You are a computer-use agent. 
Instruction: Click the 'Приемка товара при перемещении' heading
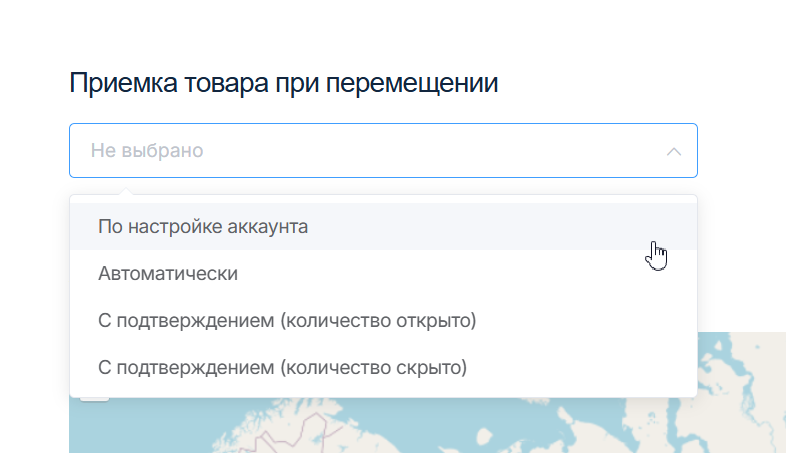(x=284, y=83)
